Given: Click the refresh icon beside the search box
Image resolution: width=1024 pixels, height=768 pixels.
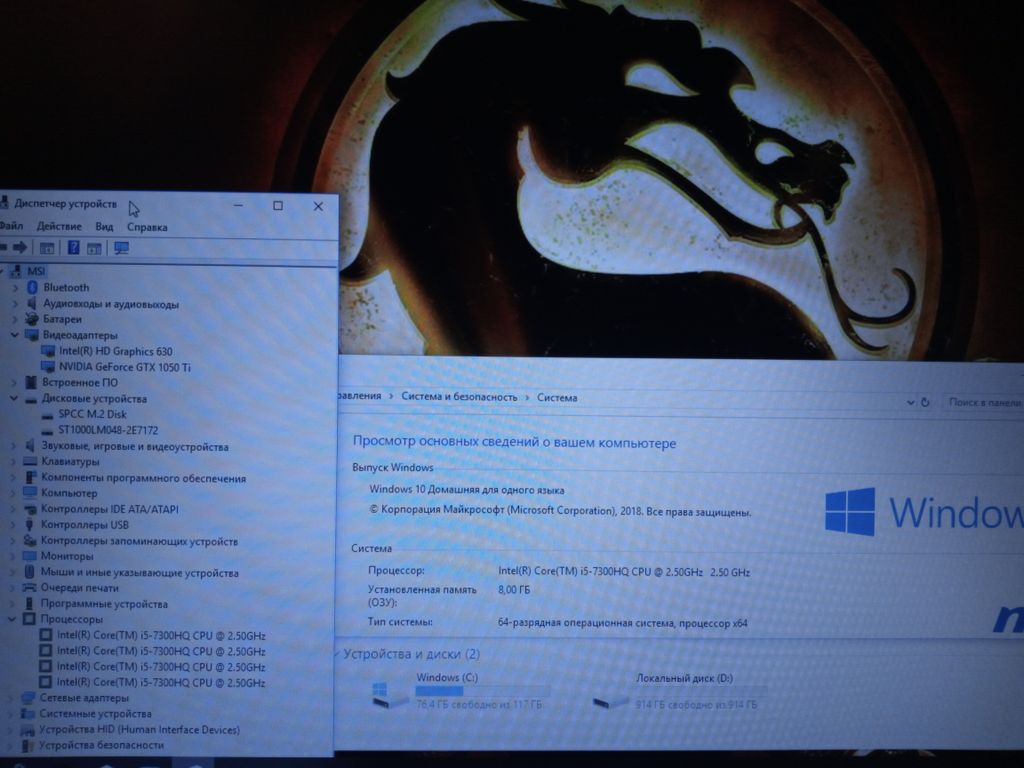Looking at the screenshot, I should point(925,402).
